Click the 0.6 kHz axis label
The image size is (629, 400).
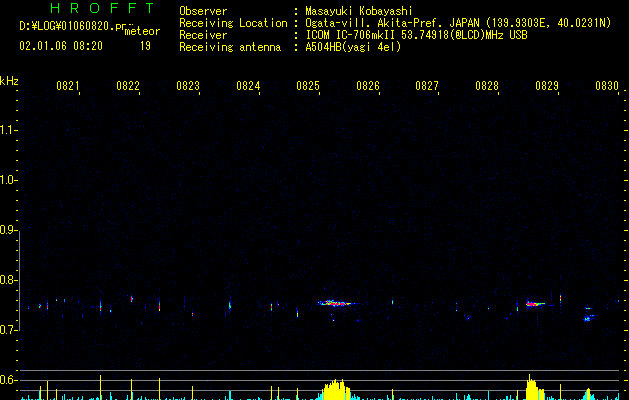[x=8, y=380]
